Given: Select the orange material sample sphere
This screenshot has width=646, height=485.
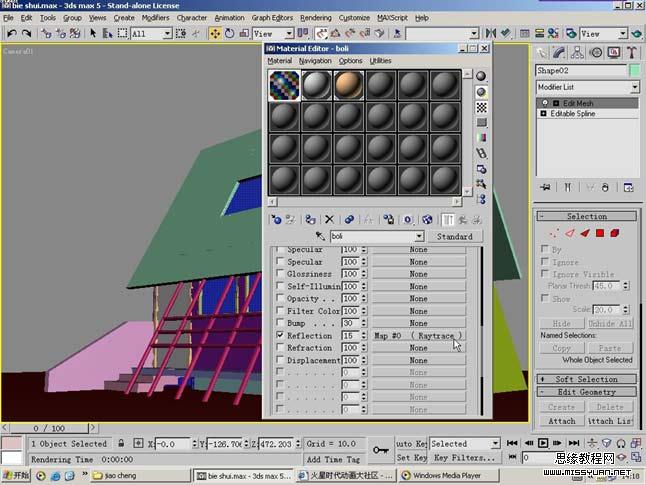Looking at the screenshot, I should [349, 85].
